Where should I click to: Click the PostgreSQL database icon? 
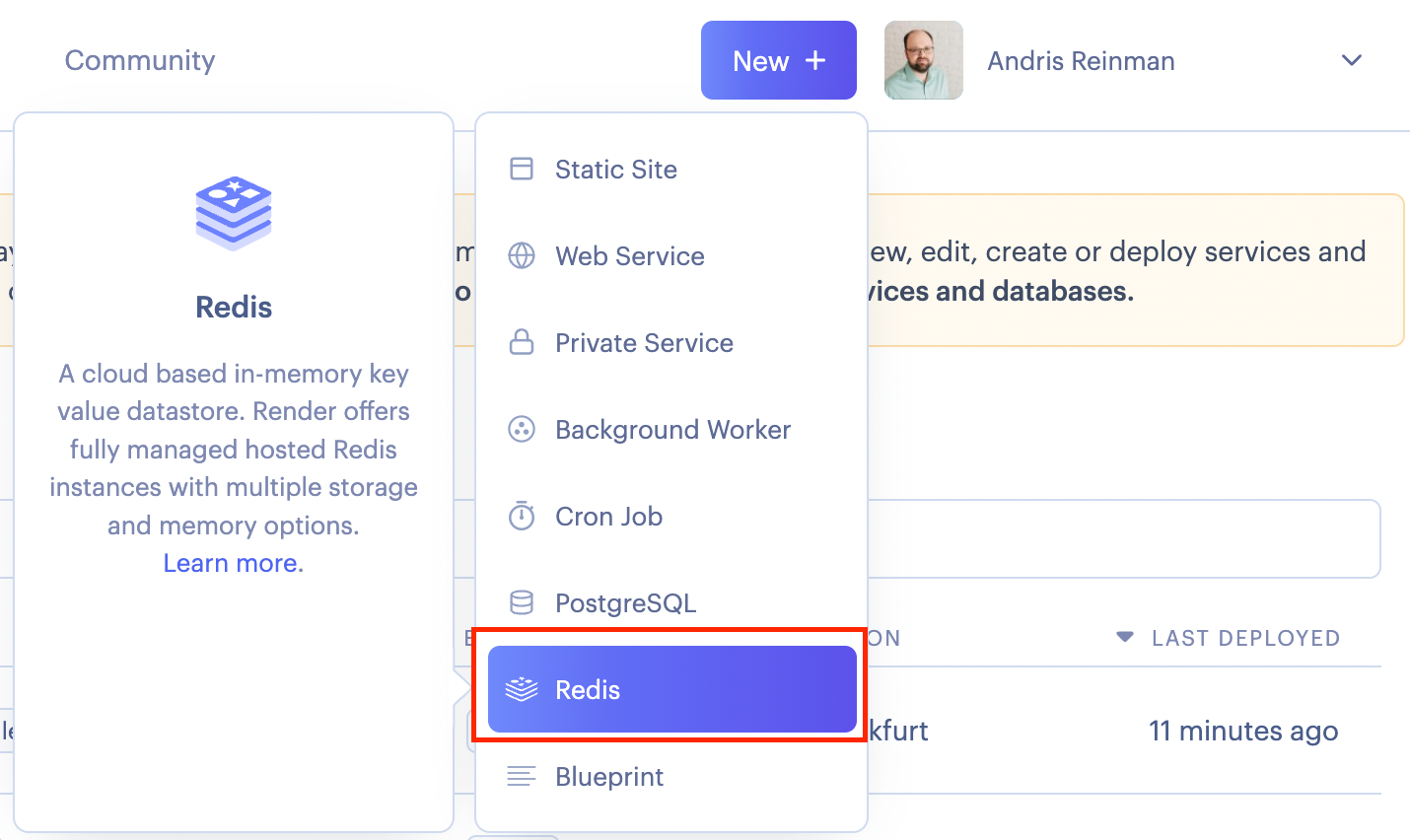(x=521, y=602)
